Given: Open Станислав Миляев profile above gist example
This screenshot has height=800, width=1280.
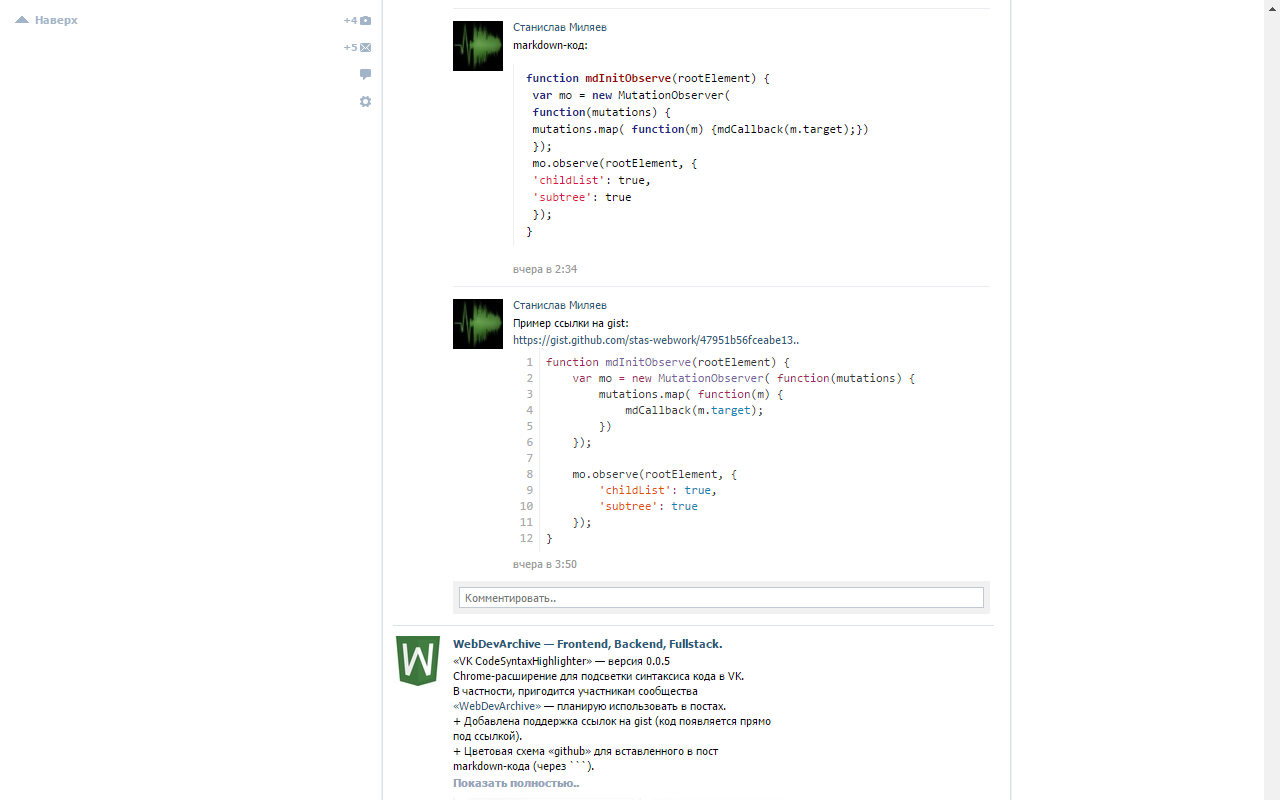Looking at the screenshot, I should 559,305.
